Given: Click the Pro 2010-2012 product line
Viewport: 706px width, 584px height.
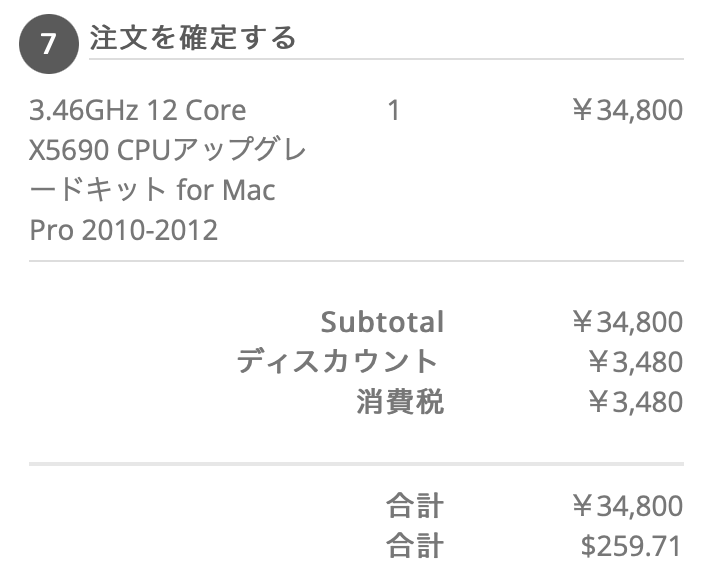Looking at the screenshot, I should 123,230.
